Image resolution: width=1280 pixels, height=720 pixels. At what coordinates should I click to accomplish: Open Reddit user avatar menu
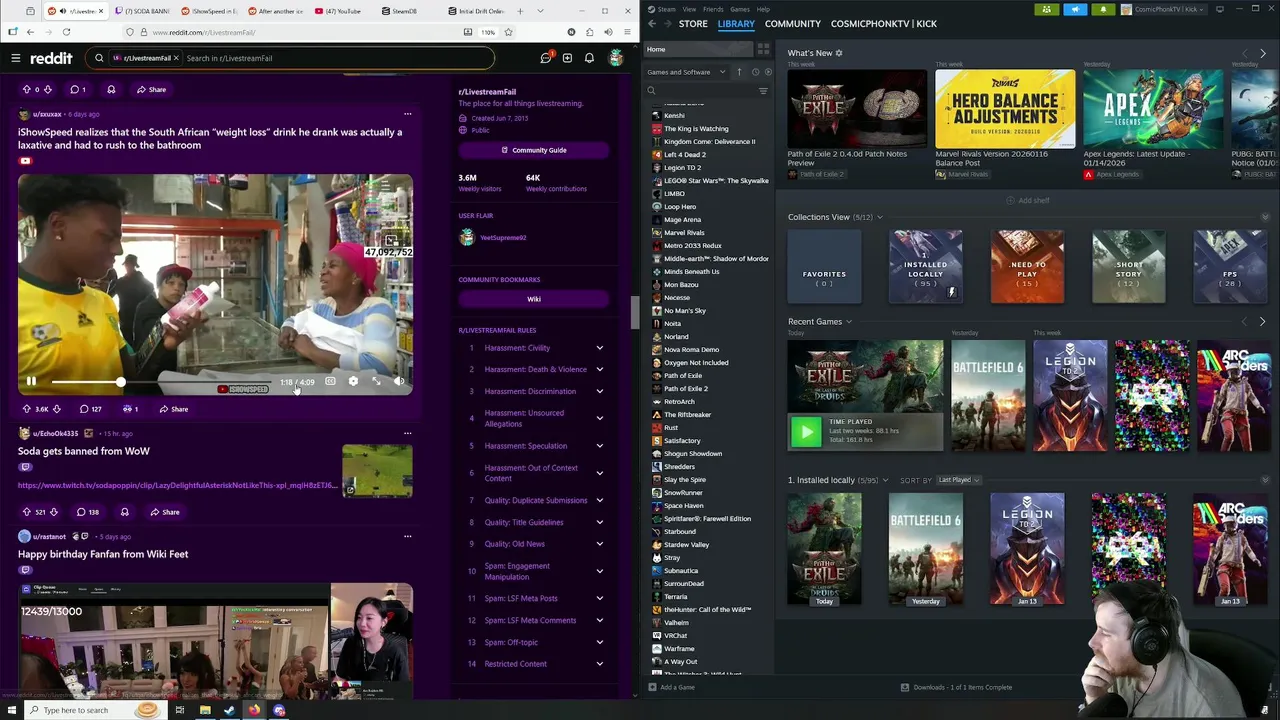tap(616, 58)
